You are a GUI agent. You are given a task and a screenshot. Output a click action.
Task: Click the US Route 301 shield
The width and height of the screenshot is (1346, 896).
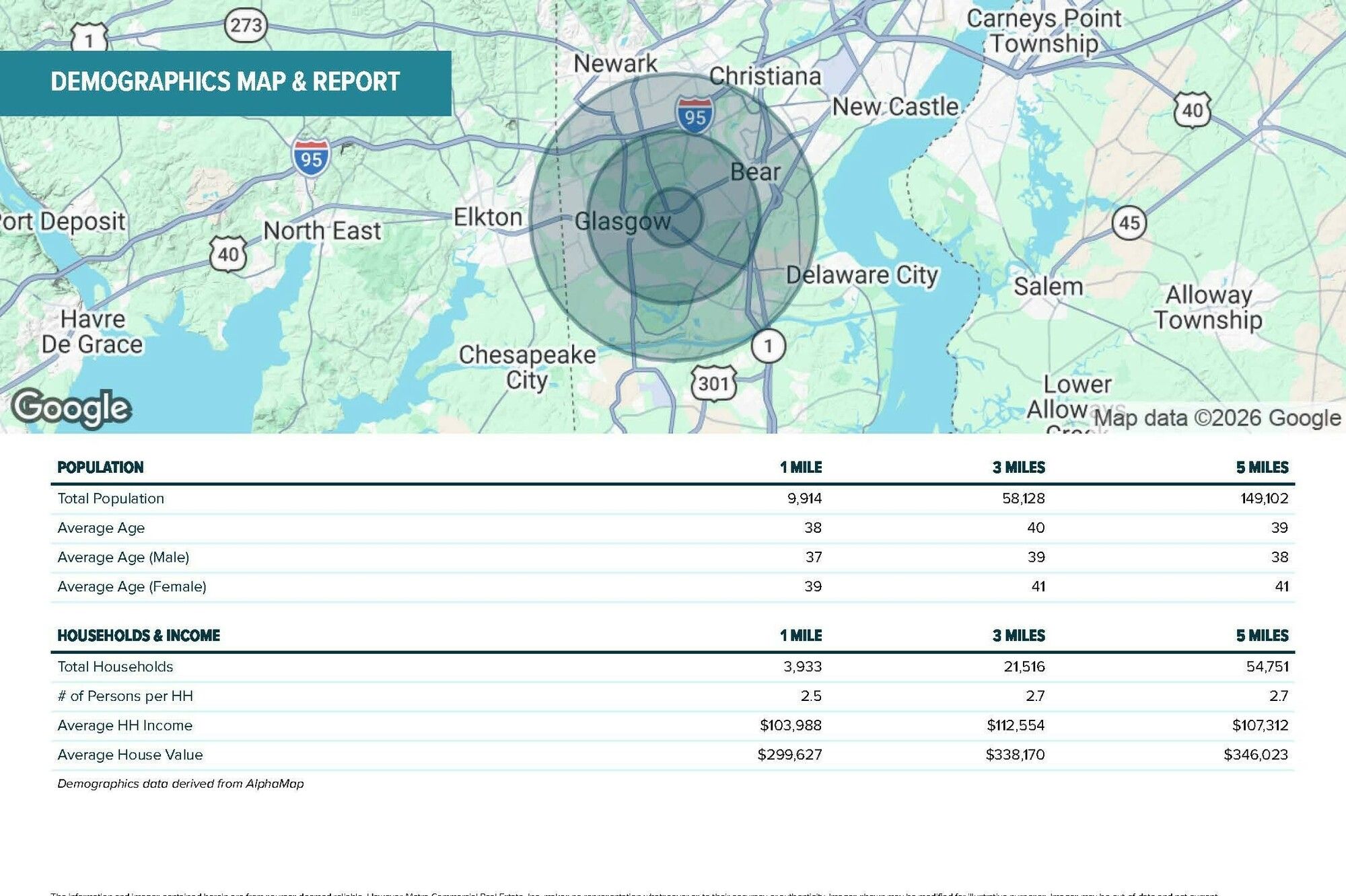(713, 383)
